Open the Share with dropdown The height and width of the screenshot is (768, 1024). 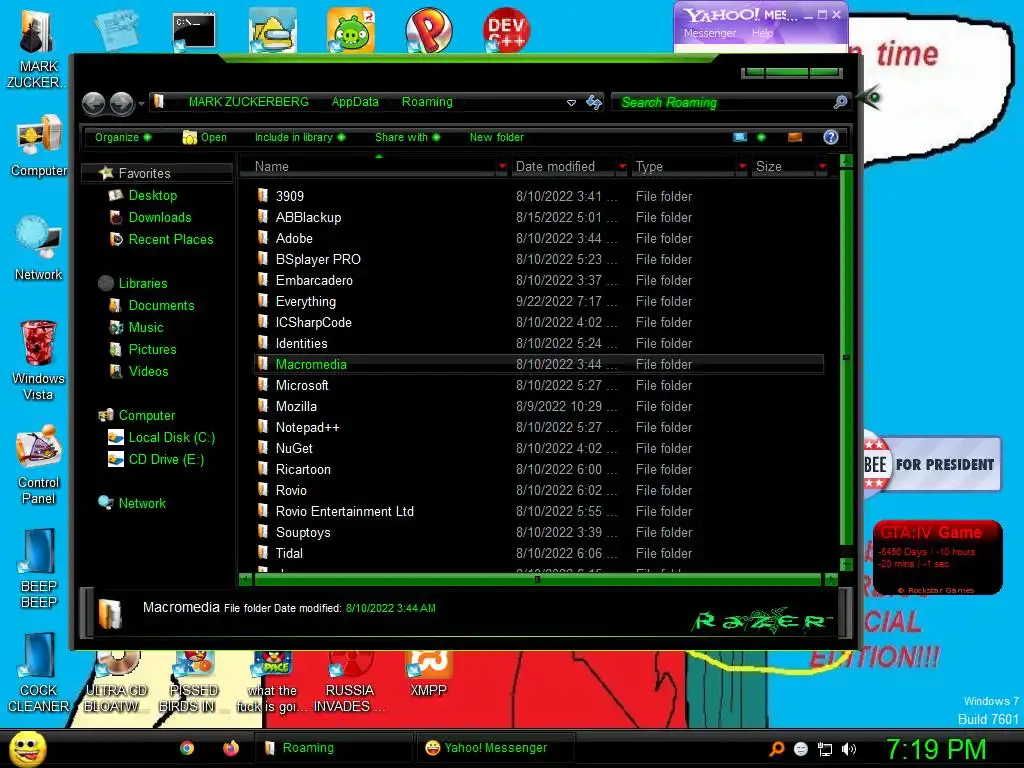coord(408,137)
